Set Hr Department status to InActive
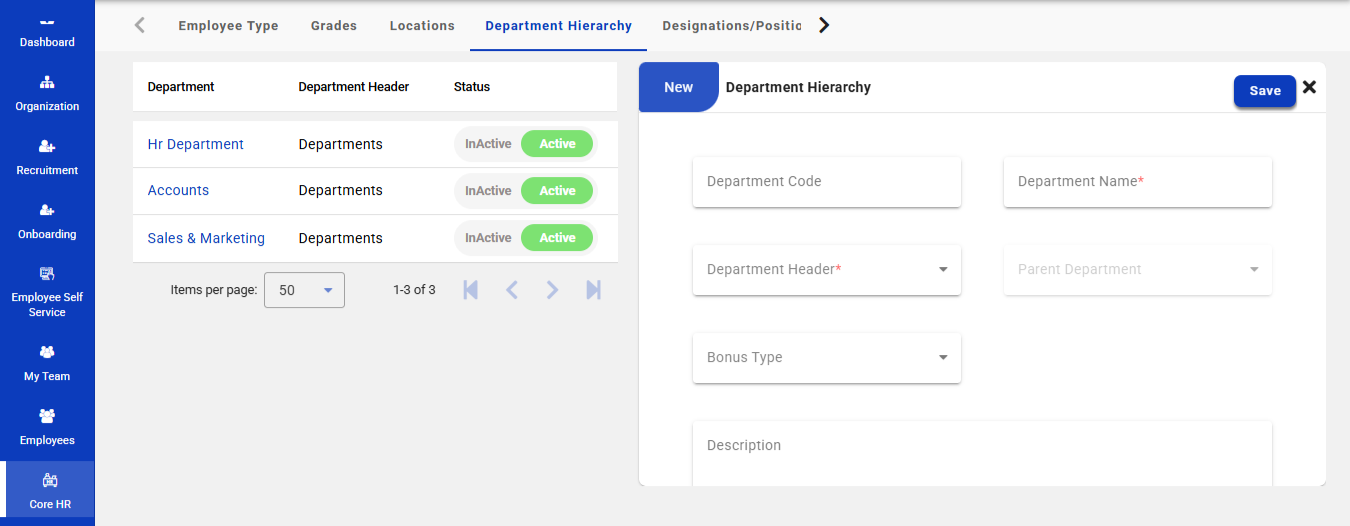1350x526 pixels. coord(488,144)
